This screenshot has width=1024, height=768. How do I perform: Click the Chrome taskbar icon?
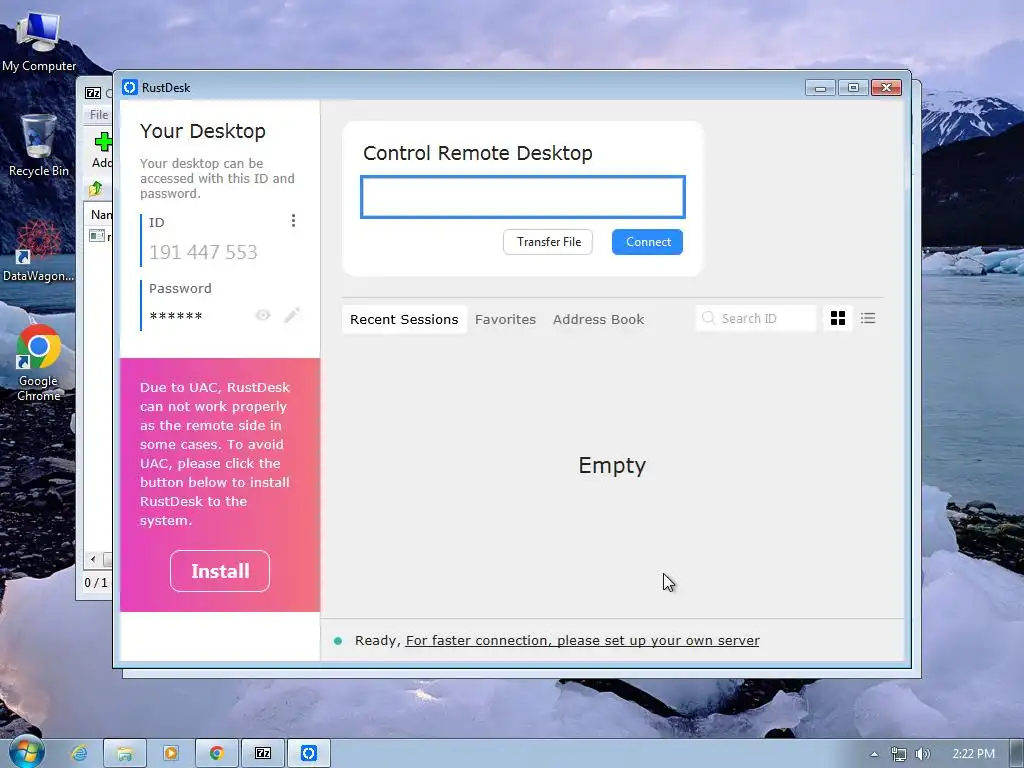tap(217, 753)
